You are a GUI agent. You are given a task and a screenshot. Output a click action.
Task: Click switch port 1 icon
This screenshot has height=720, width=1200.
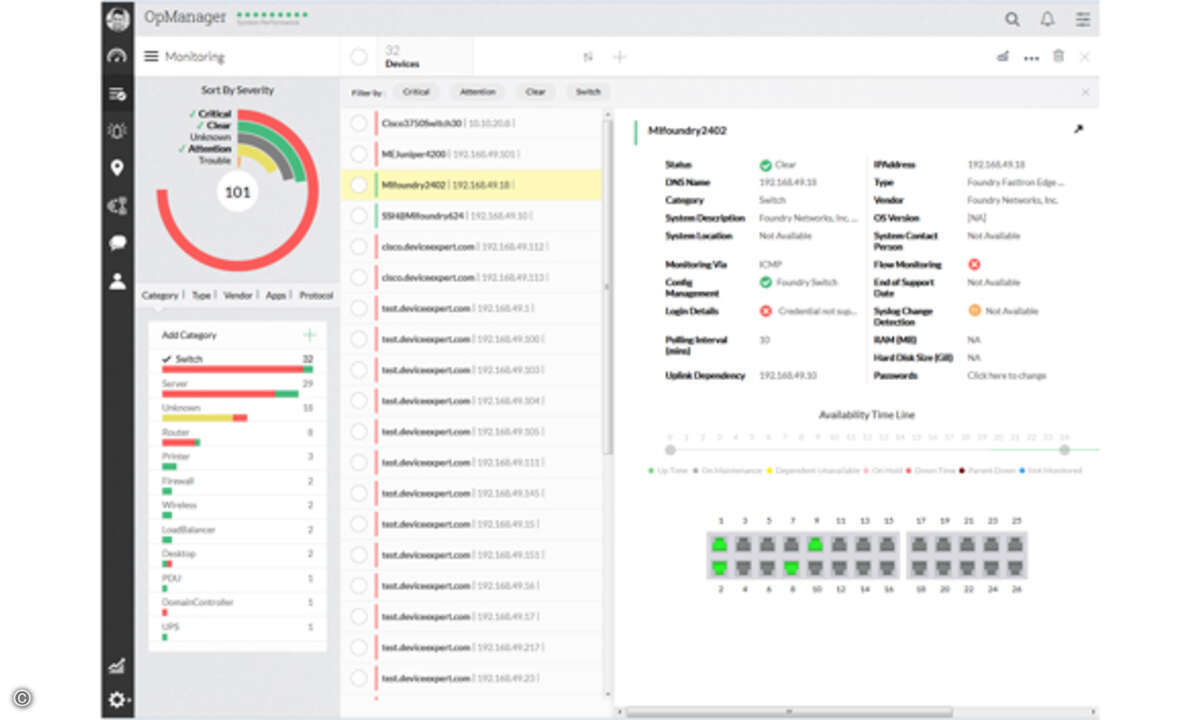click(720, 545)
